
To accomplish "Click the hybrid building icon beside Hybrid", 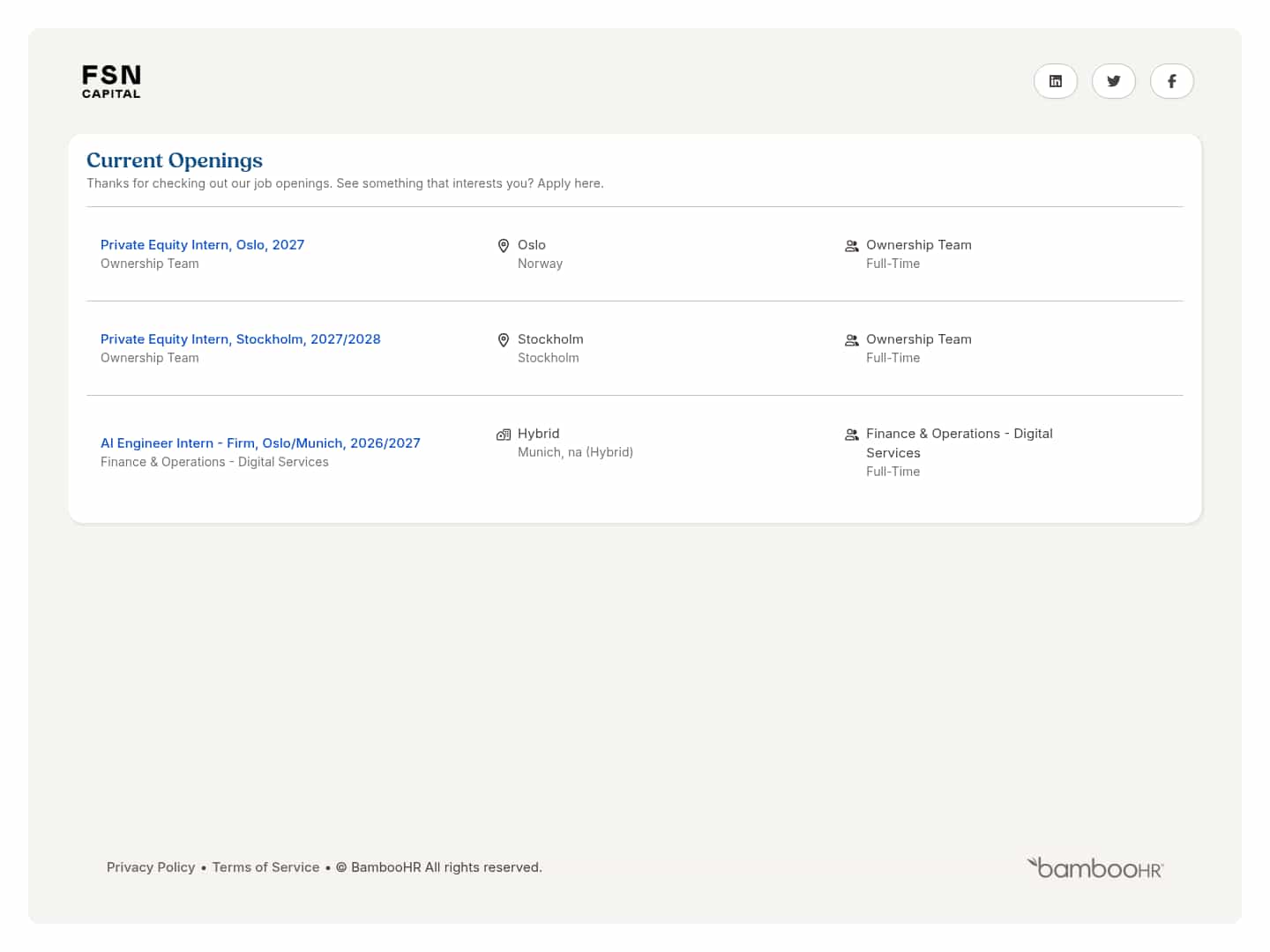I will tap(504, 434).
